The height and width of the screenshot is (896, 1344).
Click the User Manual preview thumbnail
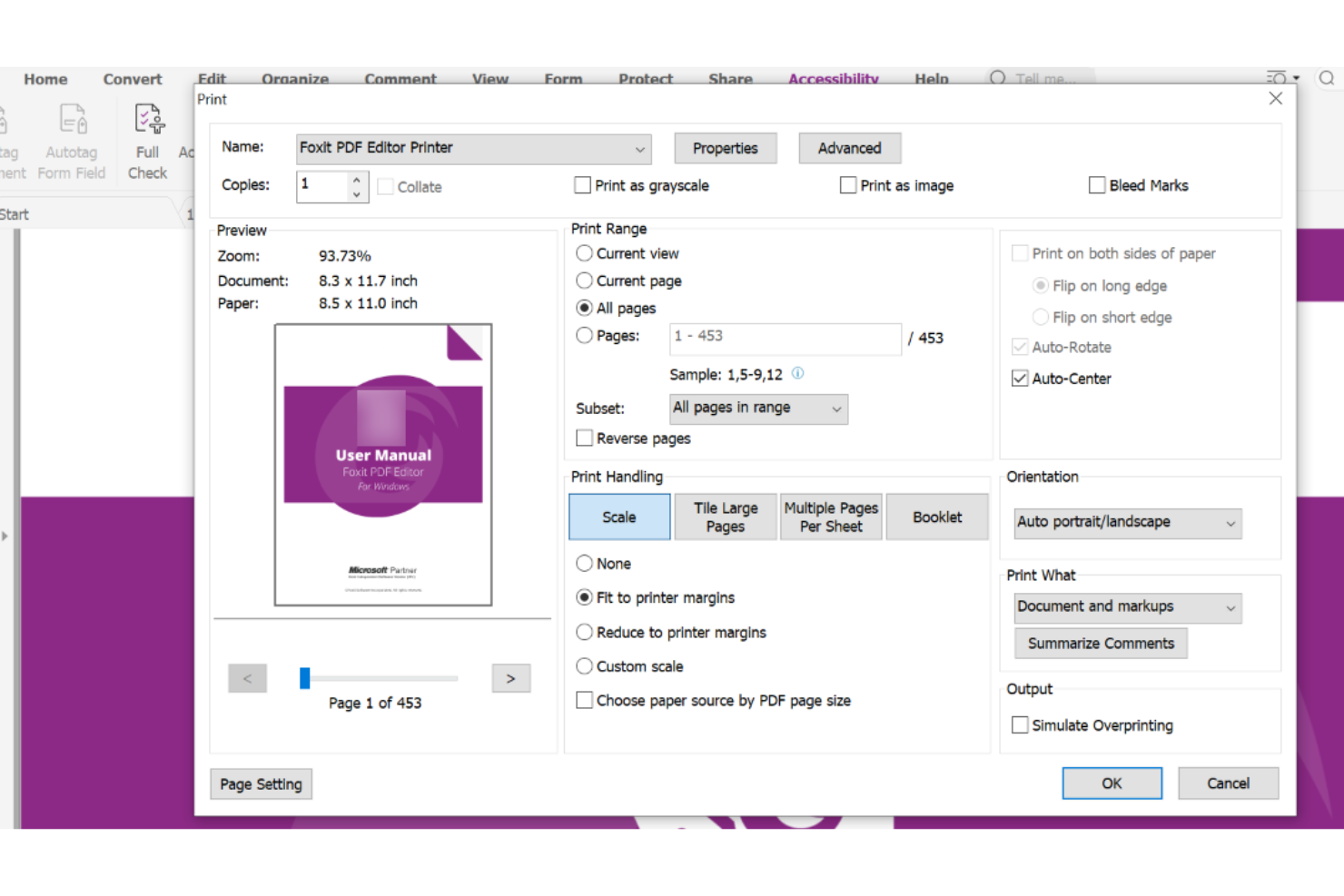pos(383,465)
